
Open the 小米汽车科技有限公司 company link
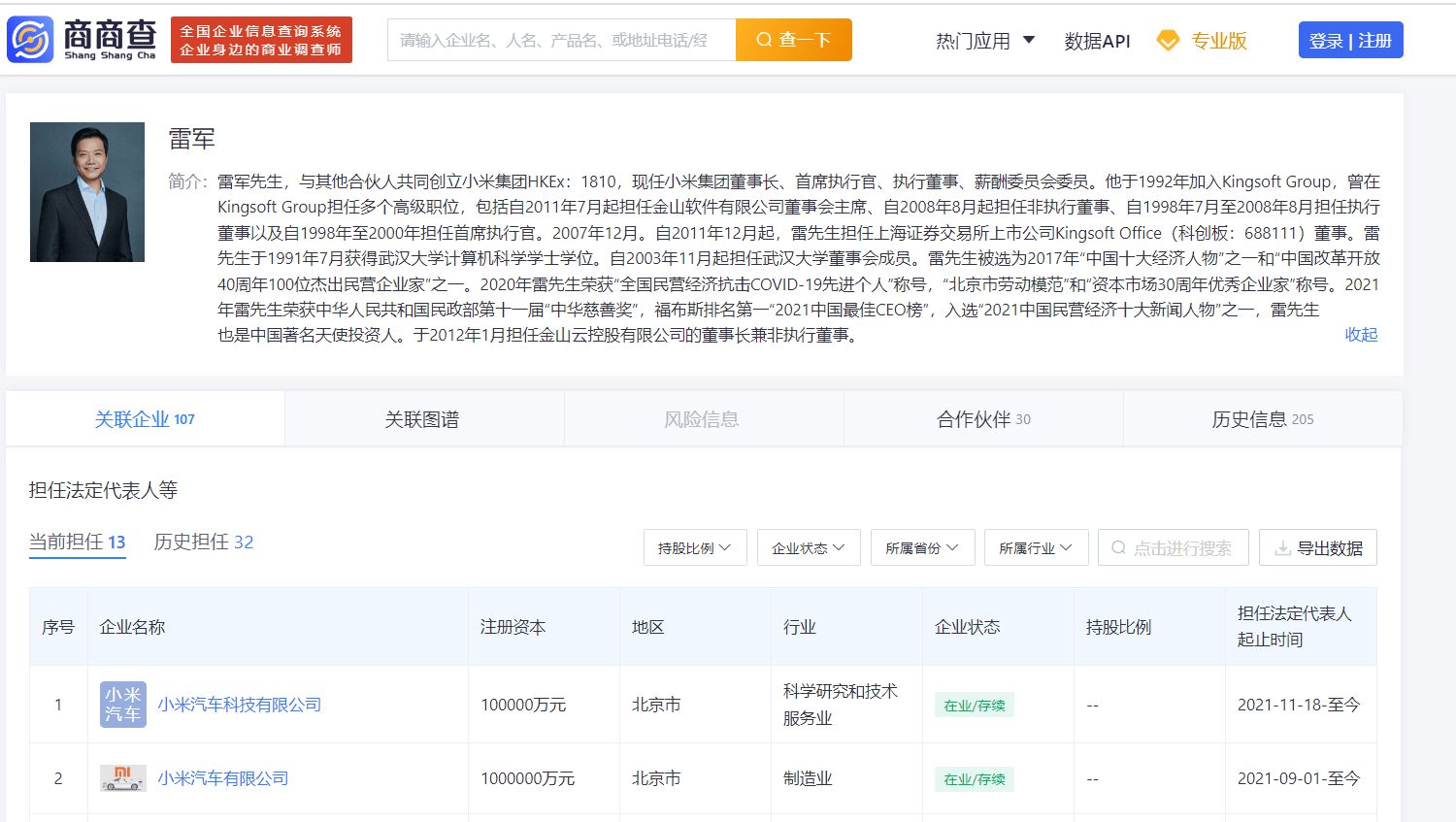point(240,705)
